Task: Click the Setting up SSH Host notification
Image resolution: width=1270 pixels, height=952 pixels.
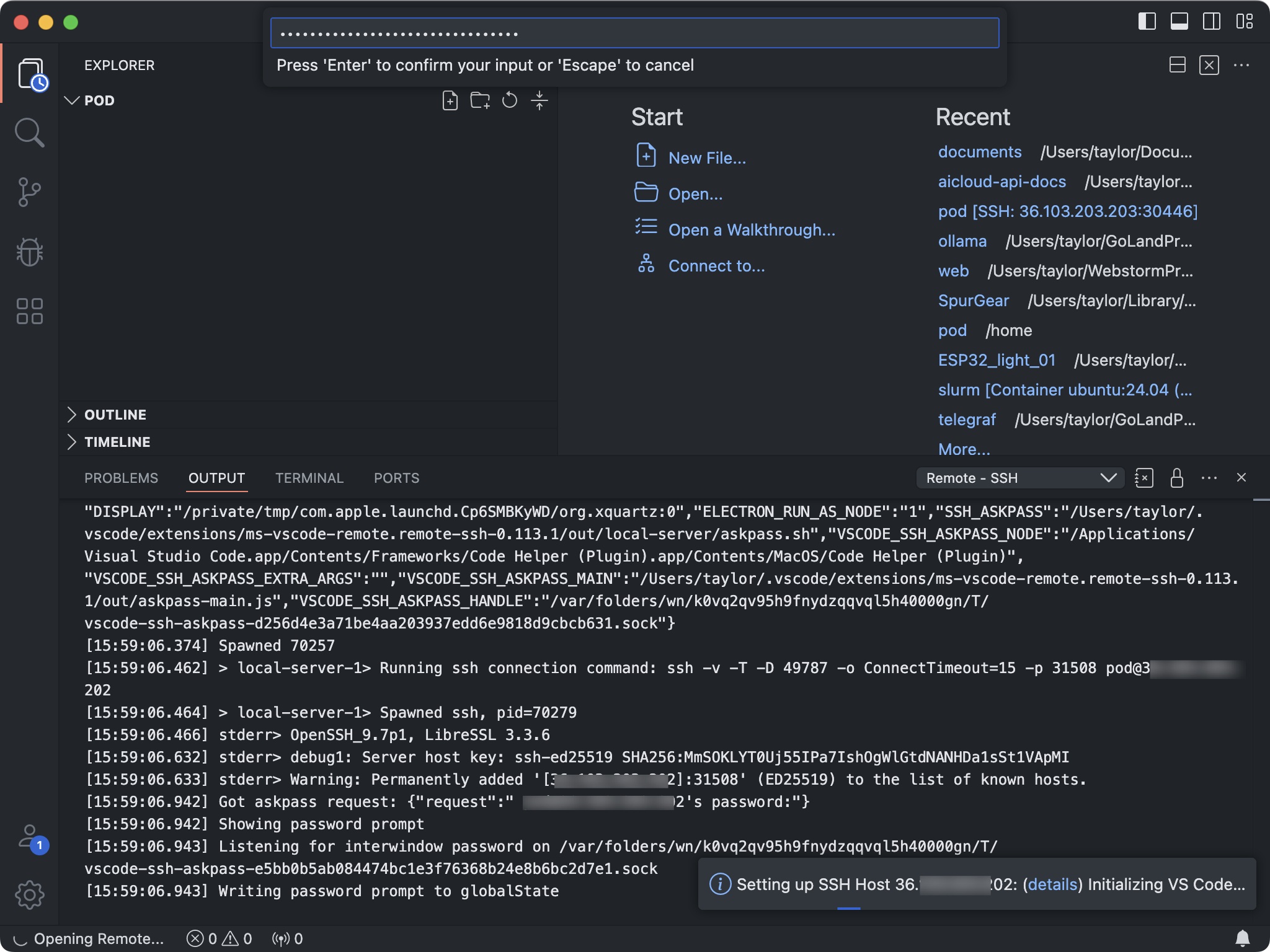Action: pyautogui.click(x=977, y=884)
